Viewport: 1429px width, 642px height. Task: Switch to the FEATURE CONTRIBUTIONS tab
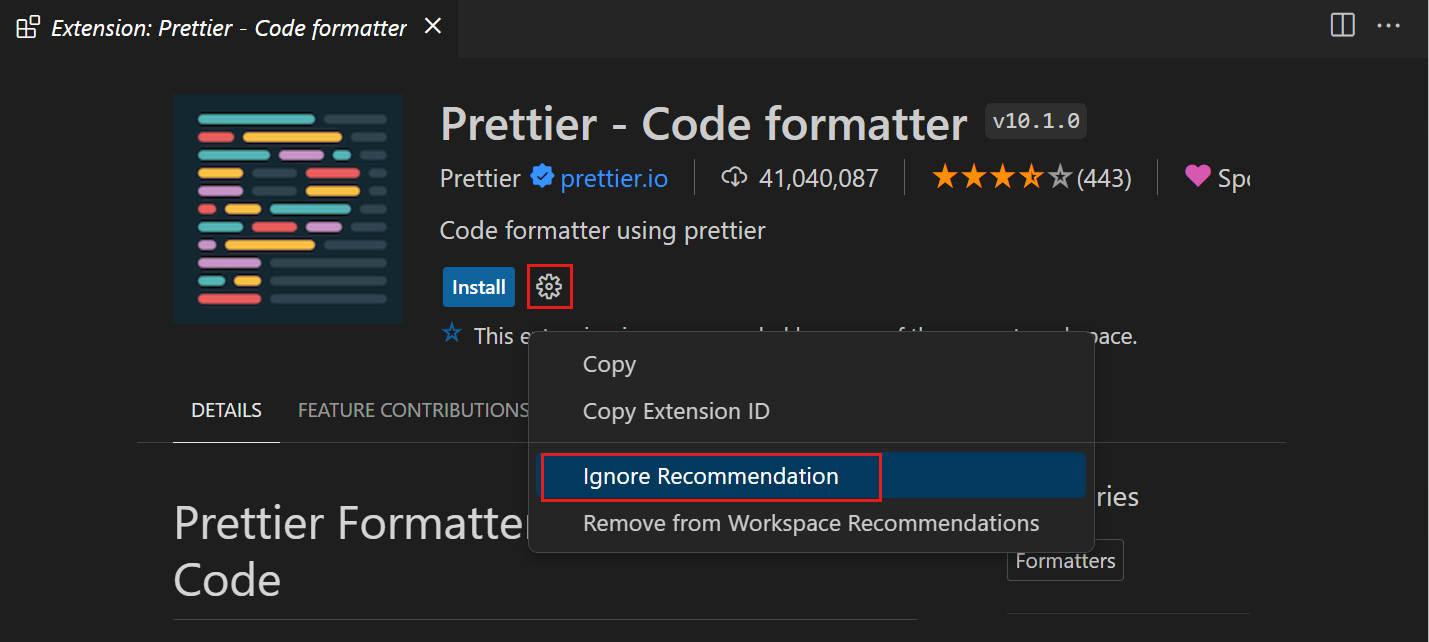point(413,410)
